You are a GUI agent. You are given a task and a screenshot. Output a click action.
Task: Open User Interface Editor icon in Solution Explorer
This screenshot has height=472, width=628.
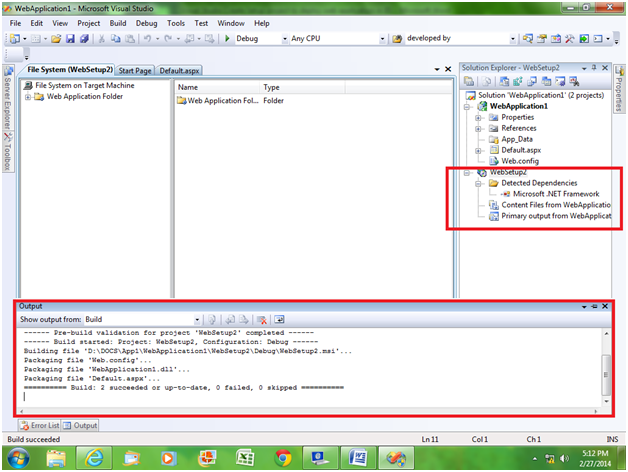[546, 82]
